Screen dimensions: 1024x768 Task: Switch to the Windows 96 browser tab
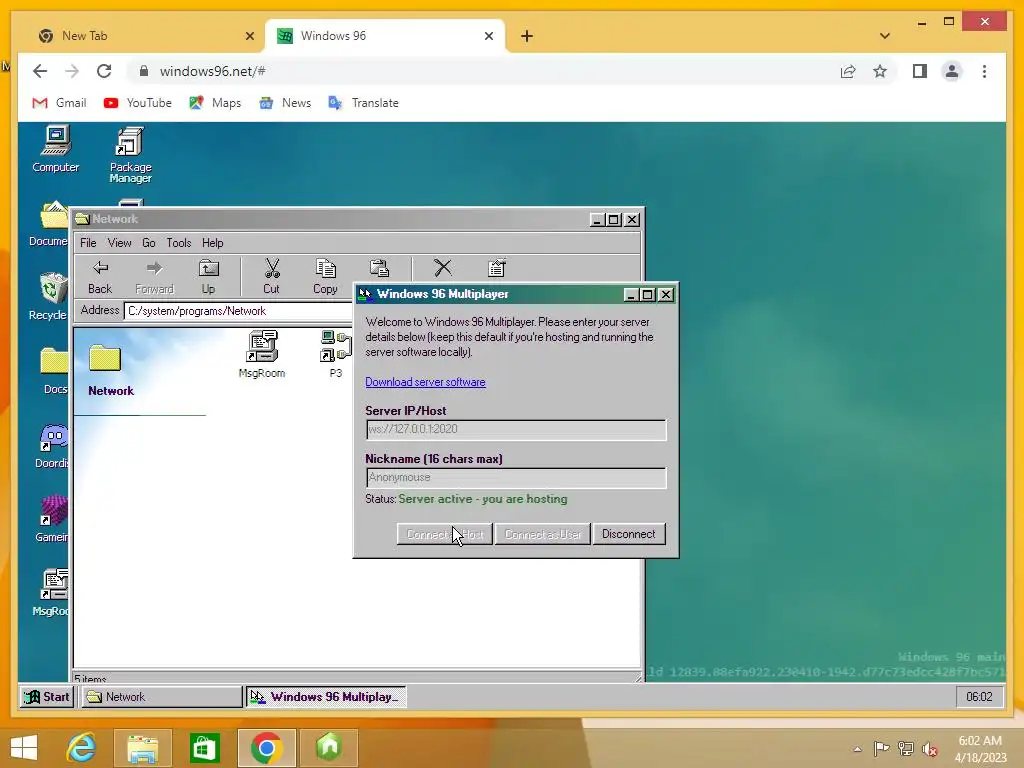[x=385, y=36]
